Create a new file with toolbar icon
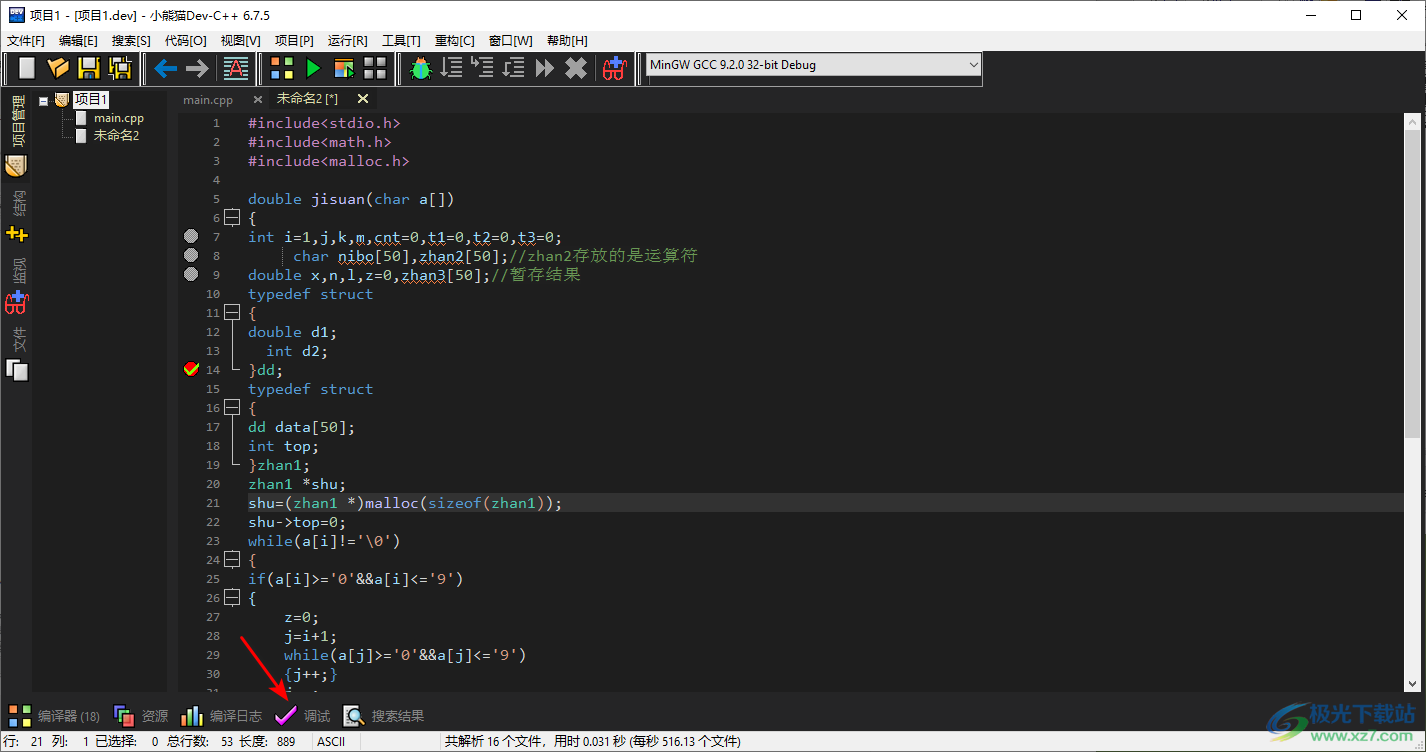The image size is (1426, 752). coord(27,68)
